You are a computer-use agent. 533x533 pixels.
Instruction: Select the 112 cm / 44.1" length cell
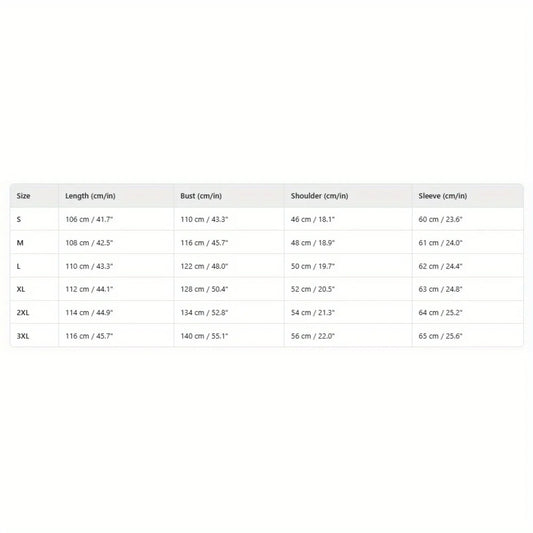click(89, 289)
